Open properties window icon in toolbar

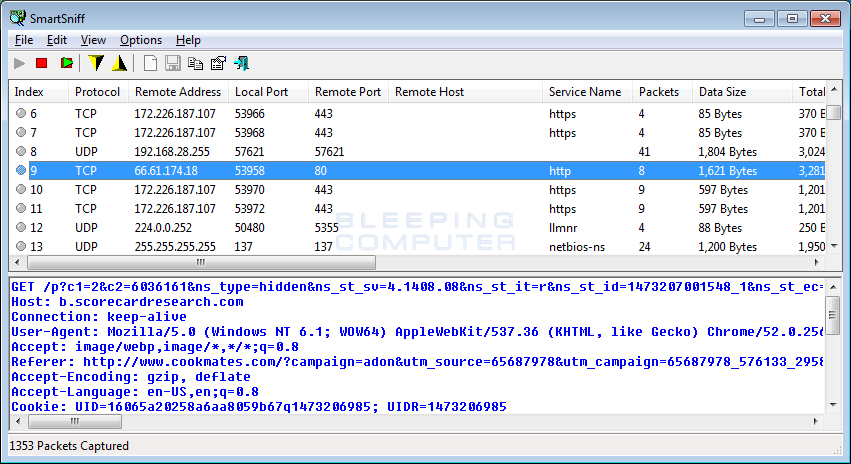click(x=218, y=63)
